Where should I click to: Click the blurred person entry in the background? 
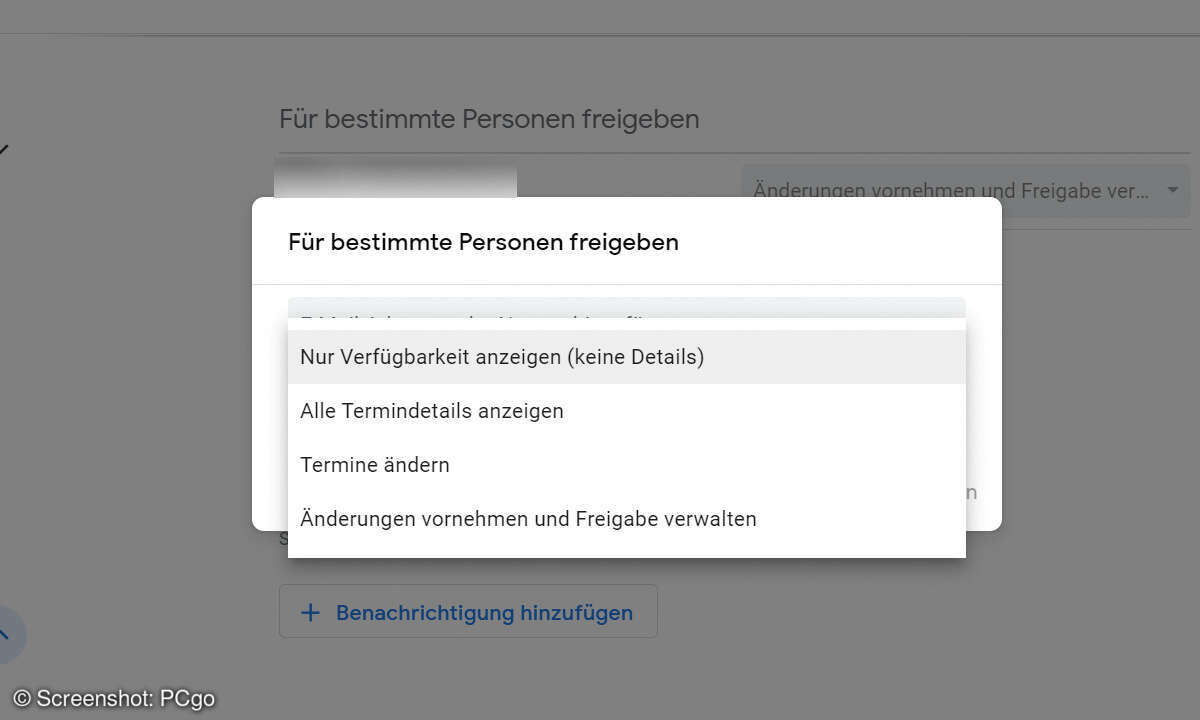coord(396,178)
